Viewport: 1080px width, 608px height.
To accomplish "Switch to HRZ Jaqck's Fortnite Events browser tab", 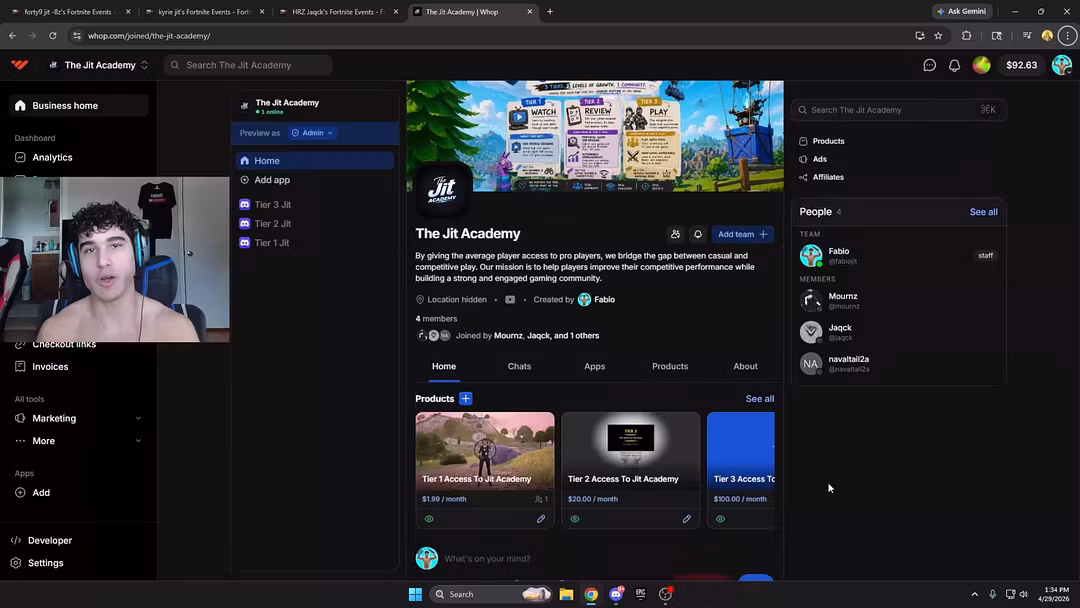I will tap(338, 12).
